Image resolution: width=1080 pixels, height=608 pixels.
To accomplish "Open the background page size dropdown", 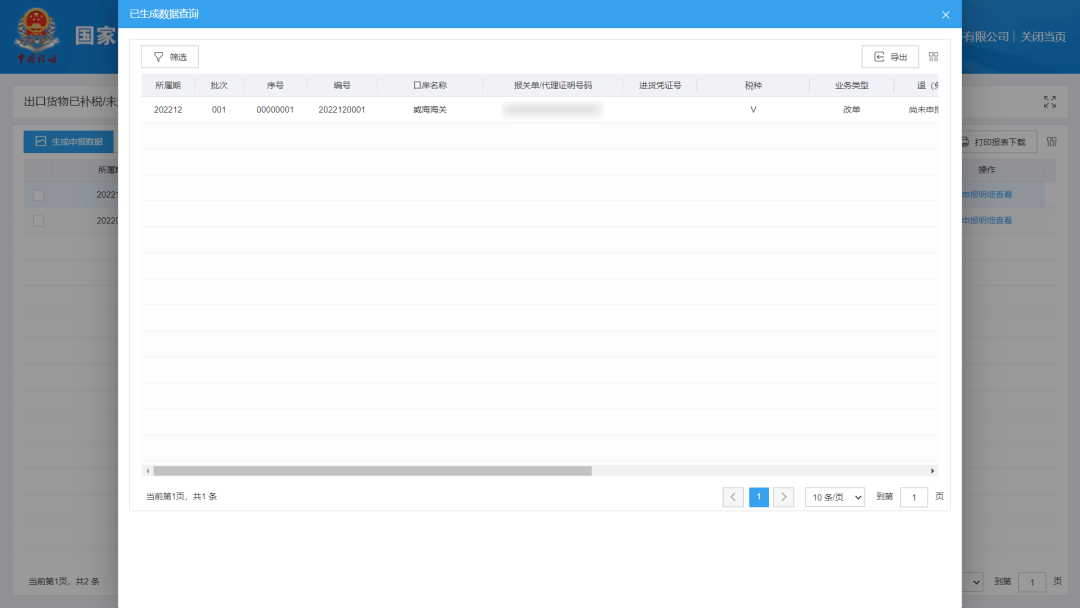I will [973, 583].
